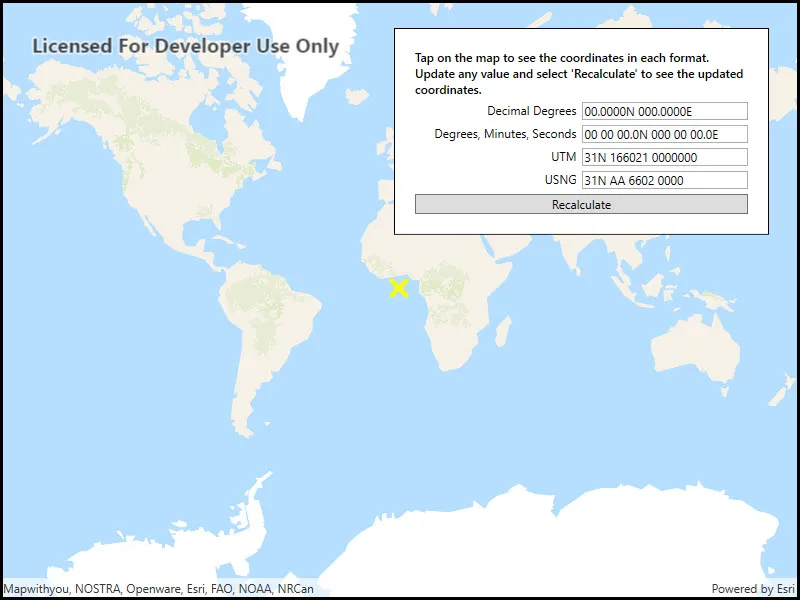Click the 'Degrees, Minutes, Seconds' label
This screenshot has height=600, width=800.
(x=505, y=134)
